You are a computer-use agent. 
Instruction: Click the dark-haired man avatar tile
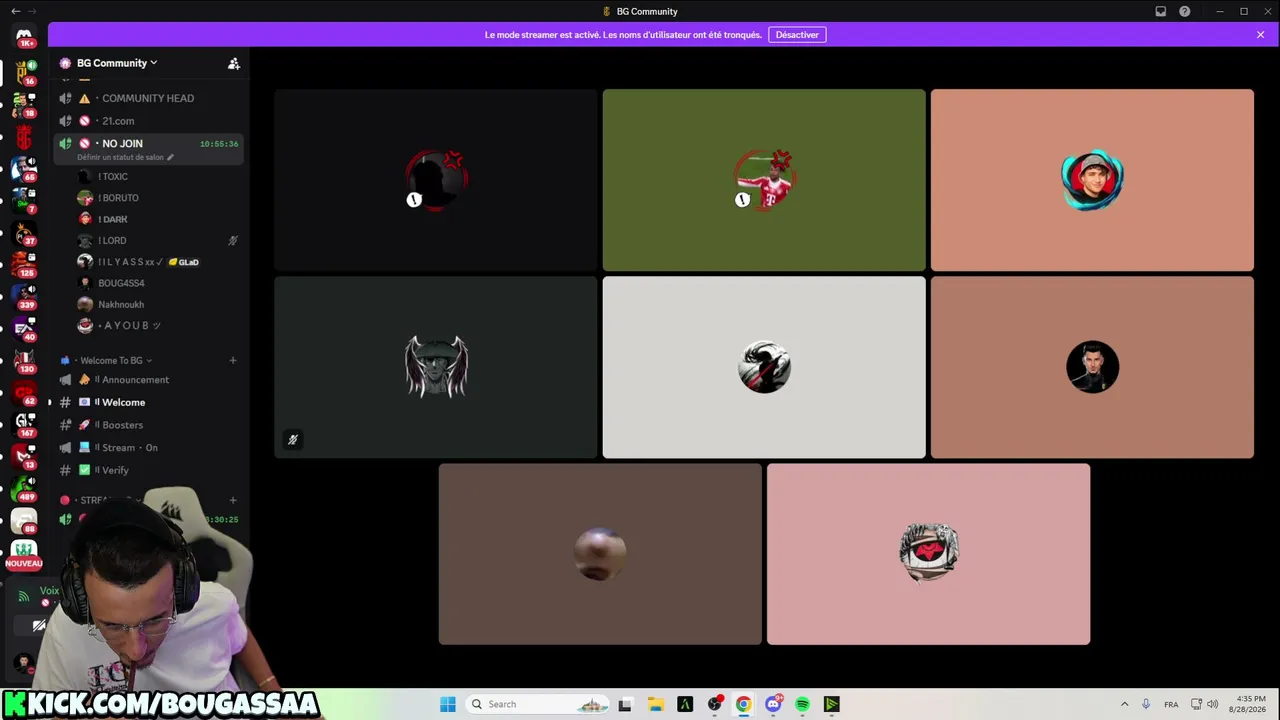click(x=1092, y=367)
